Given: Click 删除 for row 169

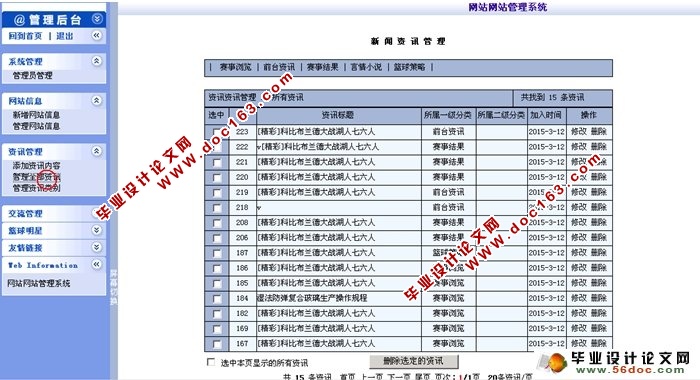Looking at the screenshot, I should click(599, 328).
